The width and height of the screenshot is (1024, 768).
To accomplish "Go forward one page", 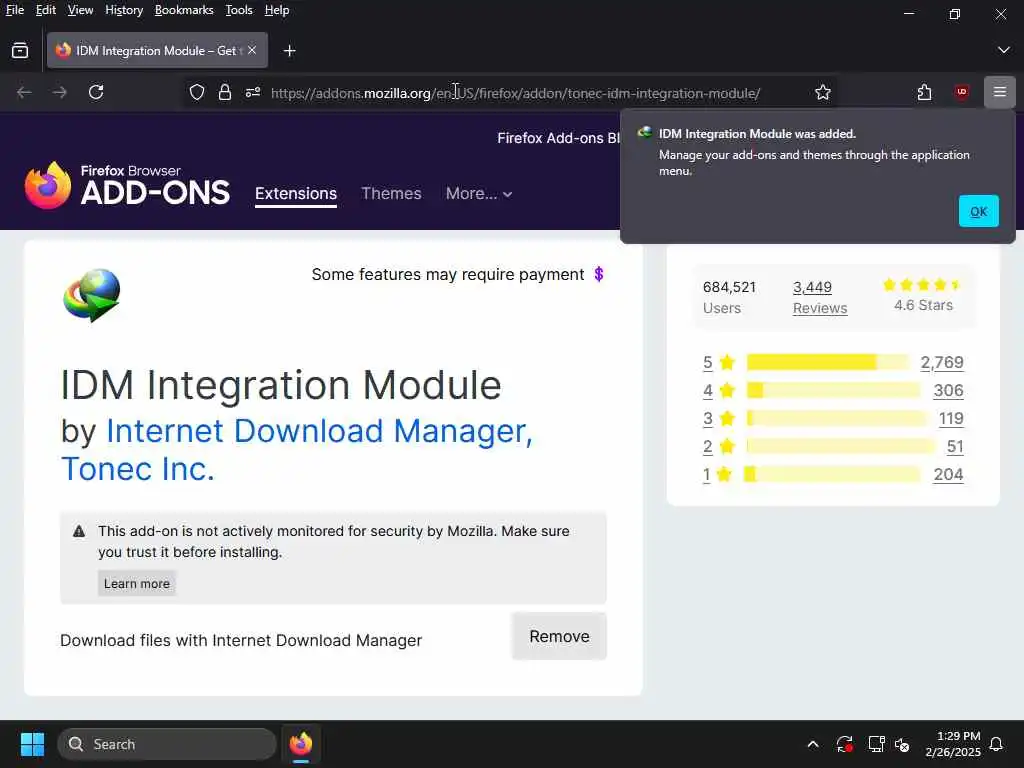I will (60, 93).
